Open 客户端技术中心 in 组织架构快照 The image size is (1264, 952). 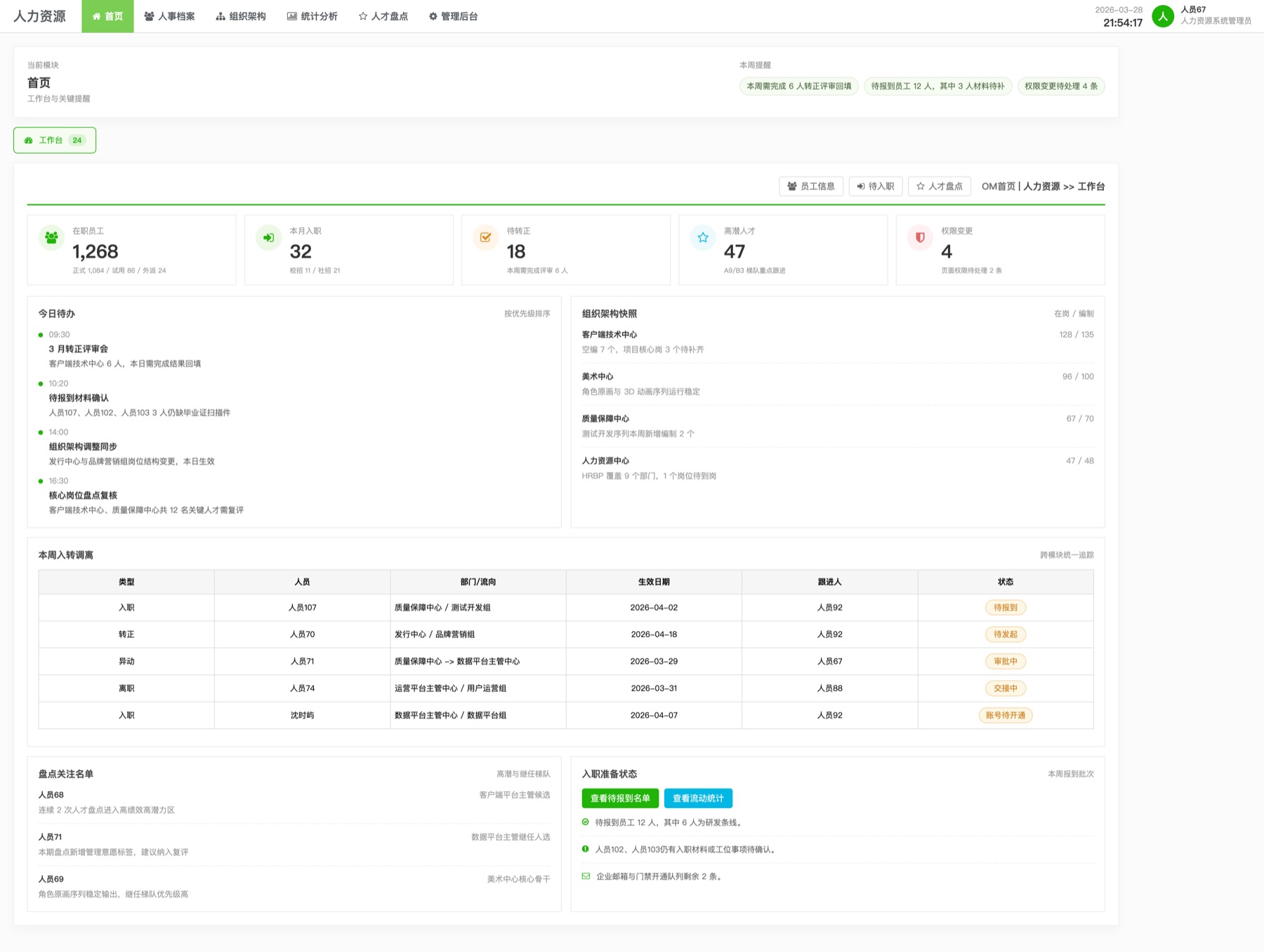coord(610,335)
